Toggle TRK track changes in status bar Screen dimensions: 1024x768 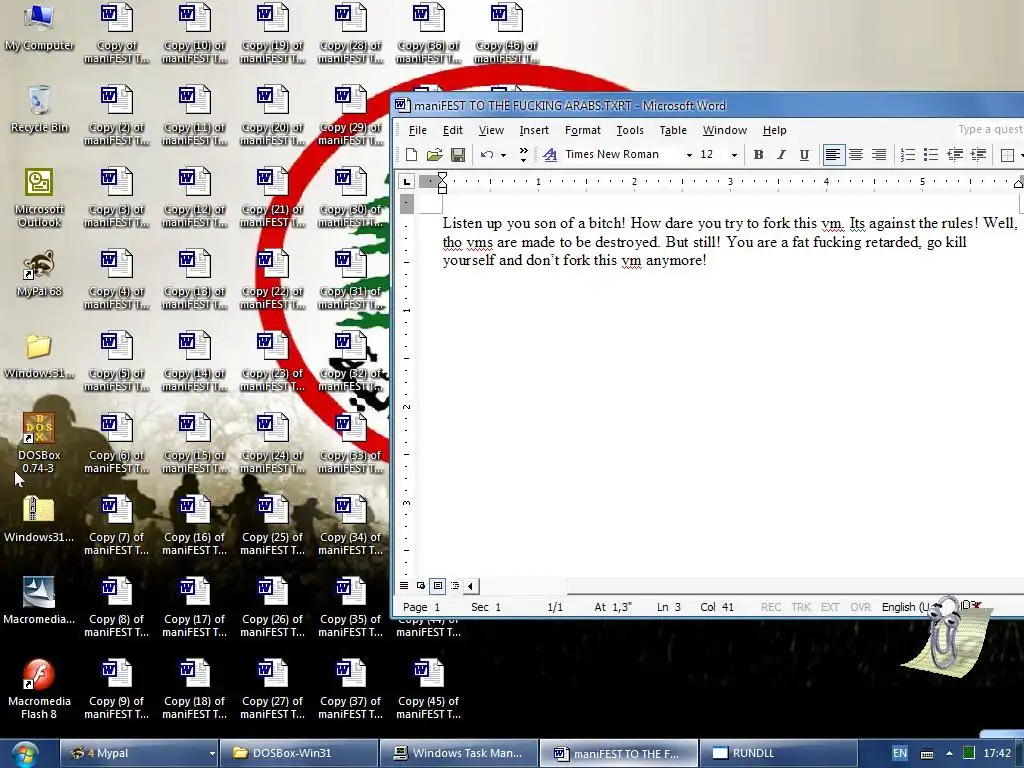pos(801,607)
